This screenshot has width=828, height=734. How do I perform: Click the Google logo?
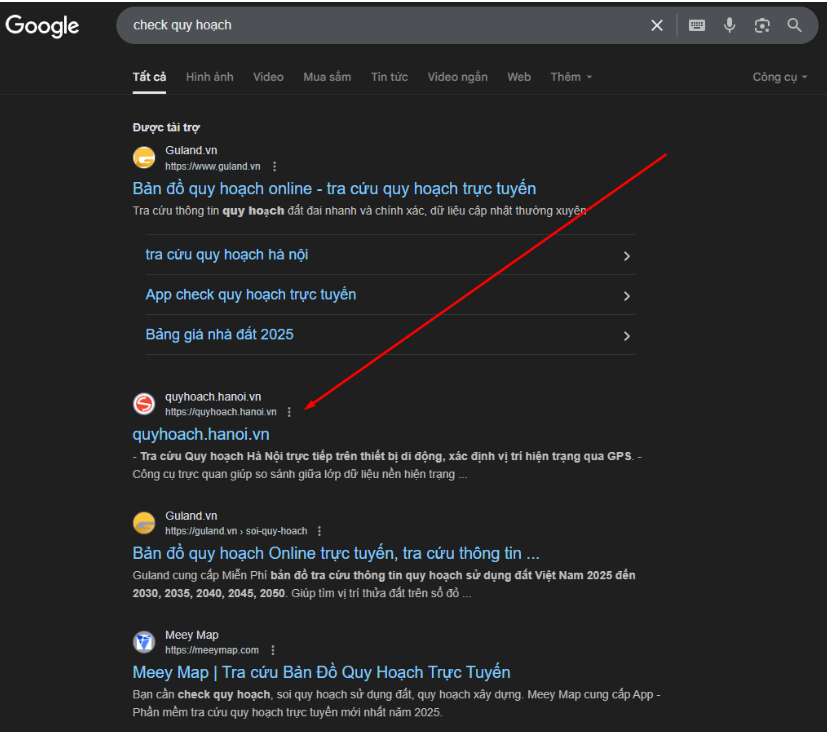click(42, 26)
